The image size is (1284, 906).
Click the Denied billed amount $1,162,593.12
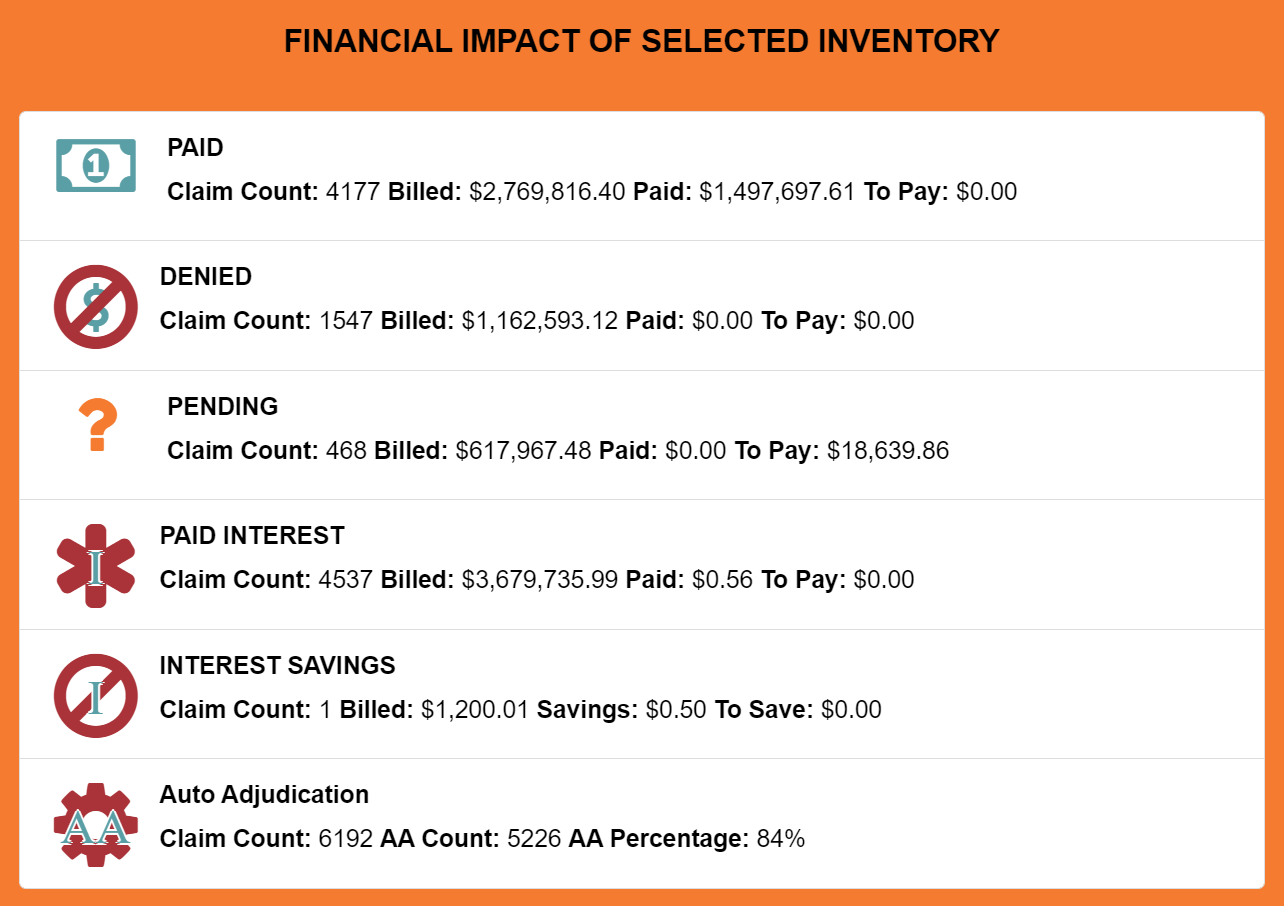[x=540, y=321]
